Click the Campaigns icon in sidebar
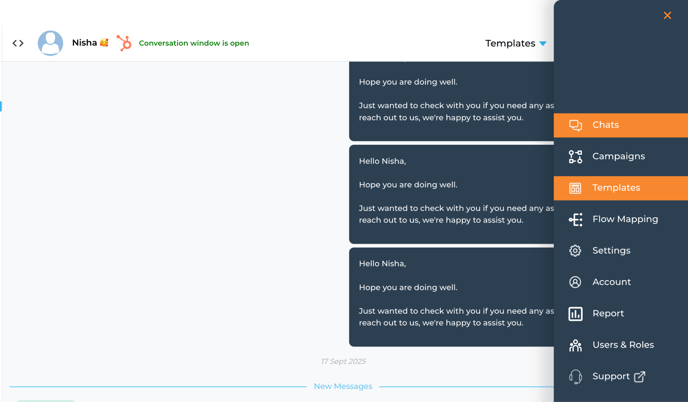Image resolution: width=688 pixels, height=402 pixels. 575,157
